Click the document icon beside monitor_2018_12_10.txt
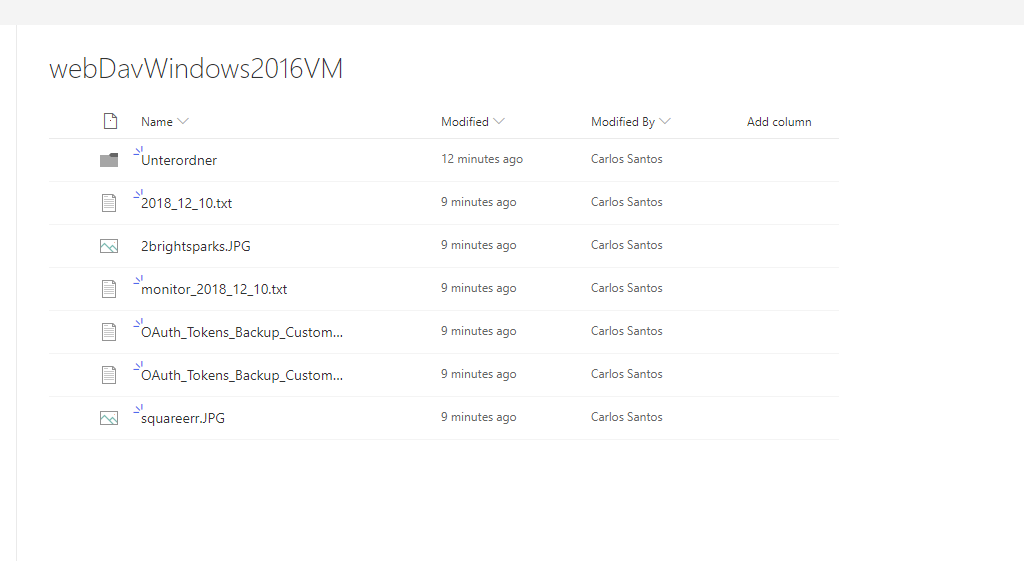 109,289
